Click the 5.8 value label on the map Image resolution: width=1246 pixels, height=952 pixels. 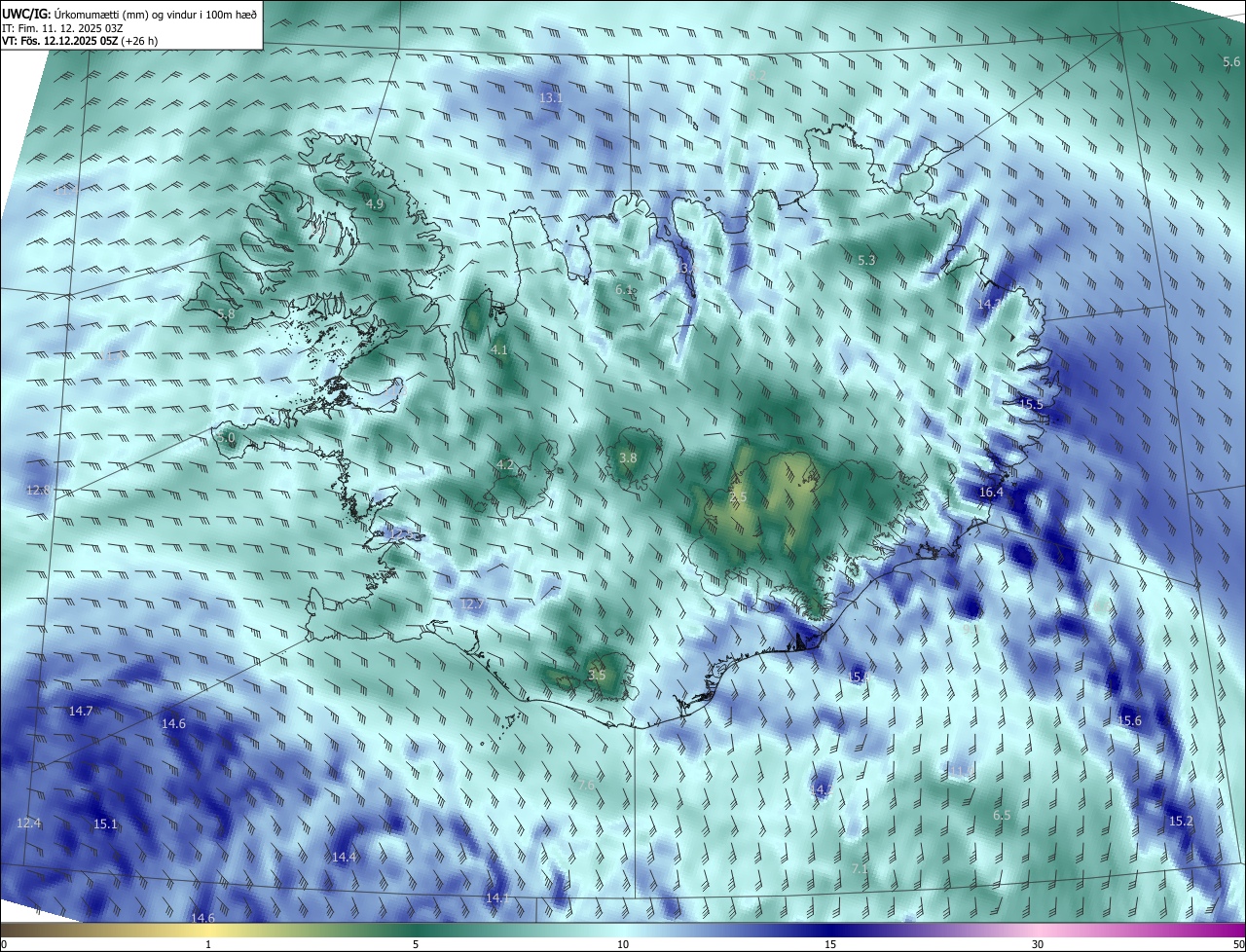tap(226, 314)
